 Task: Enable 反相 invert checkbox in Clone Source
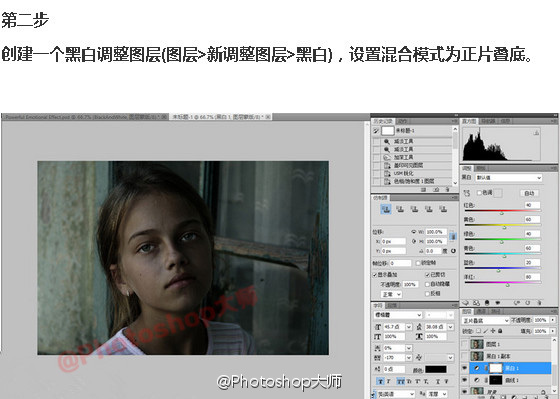click(428, 294)
